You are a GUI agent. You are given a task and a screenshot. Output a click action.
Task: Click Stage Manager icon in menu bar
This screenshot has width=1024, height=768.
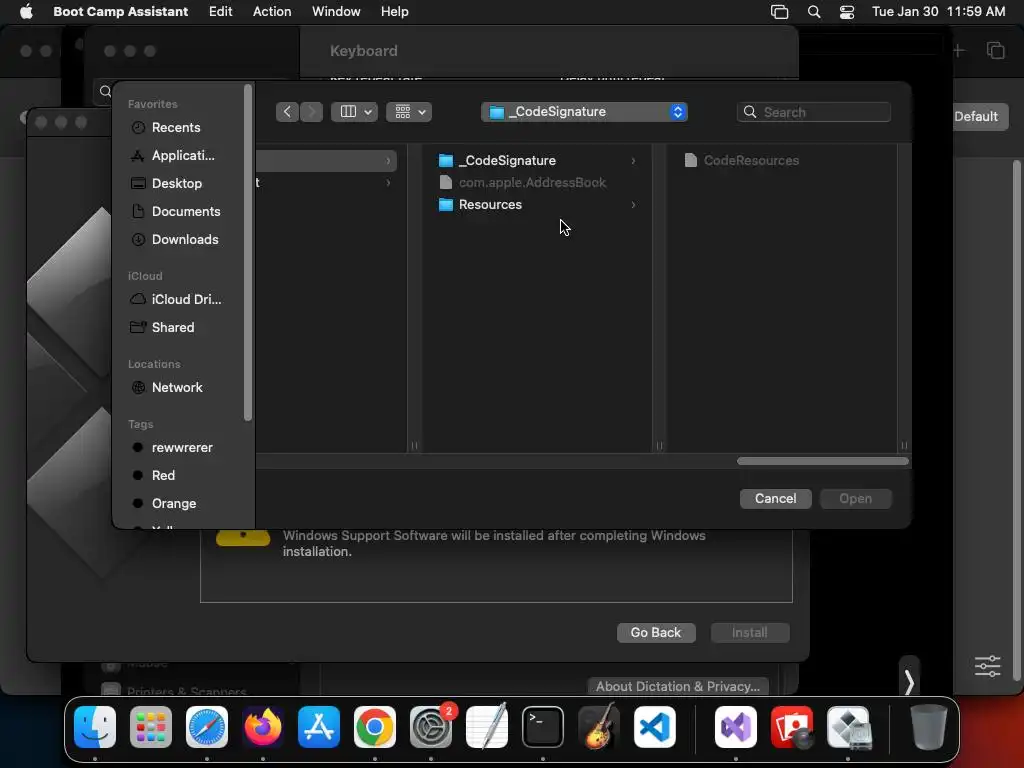[x=780, y=11]
